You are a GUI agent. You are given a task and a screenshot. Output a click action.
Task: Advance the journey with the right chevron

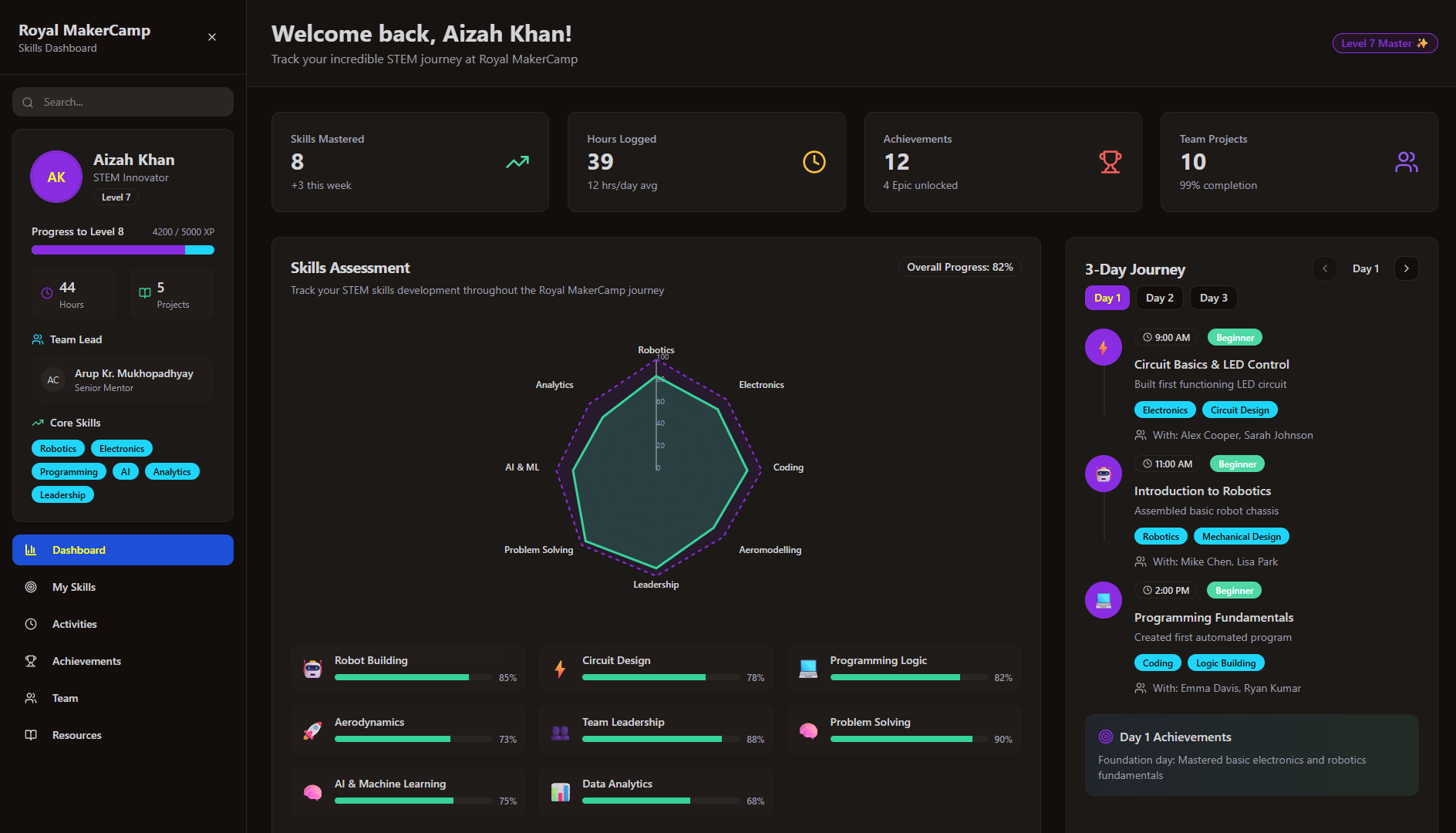click(1406, 268)
